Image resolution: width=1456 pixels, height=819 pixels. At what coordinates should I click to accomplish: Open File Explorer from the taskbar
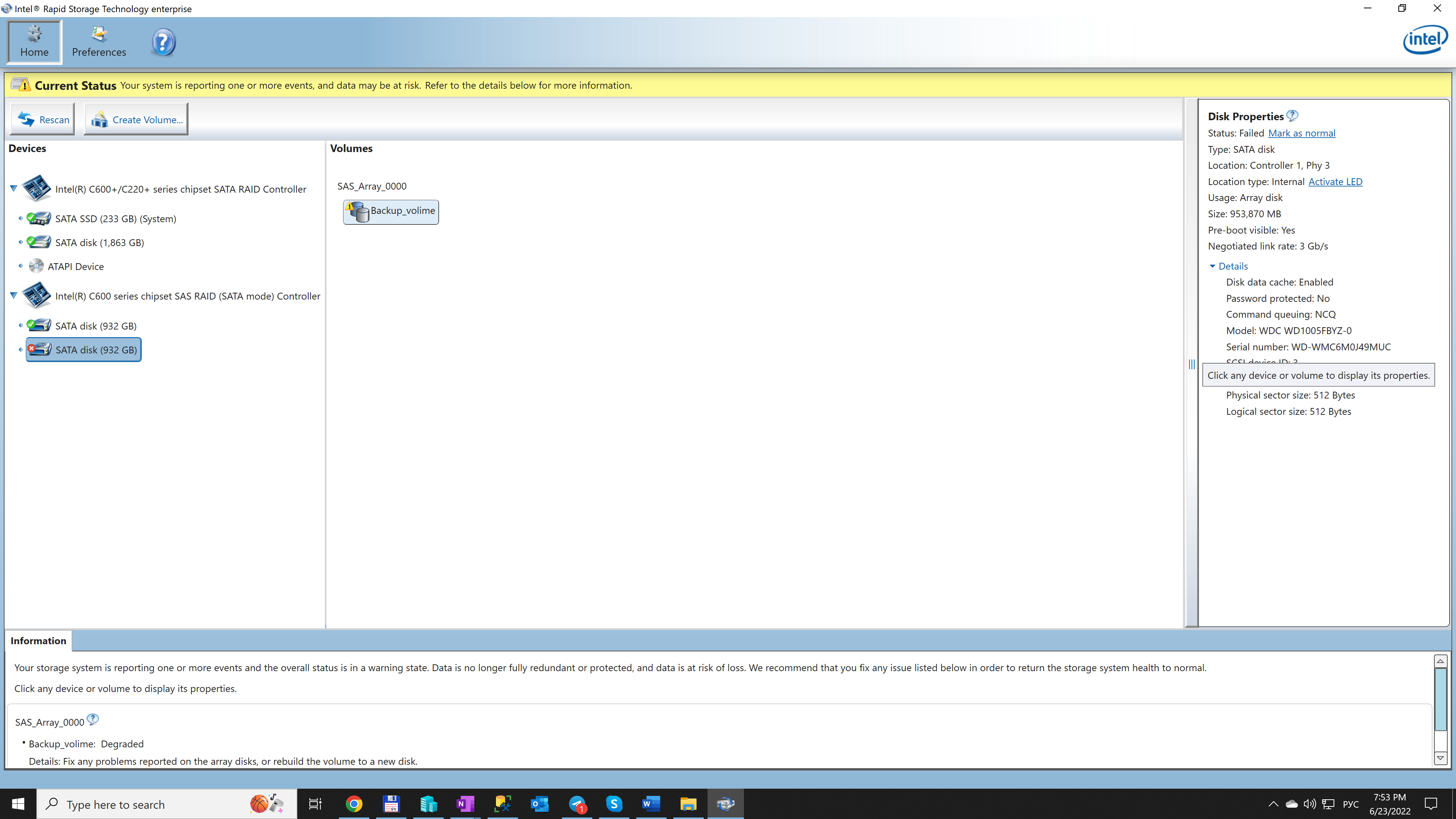click(x=689, y=804)
